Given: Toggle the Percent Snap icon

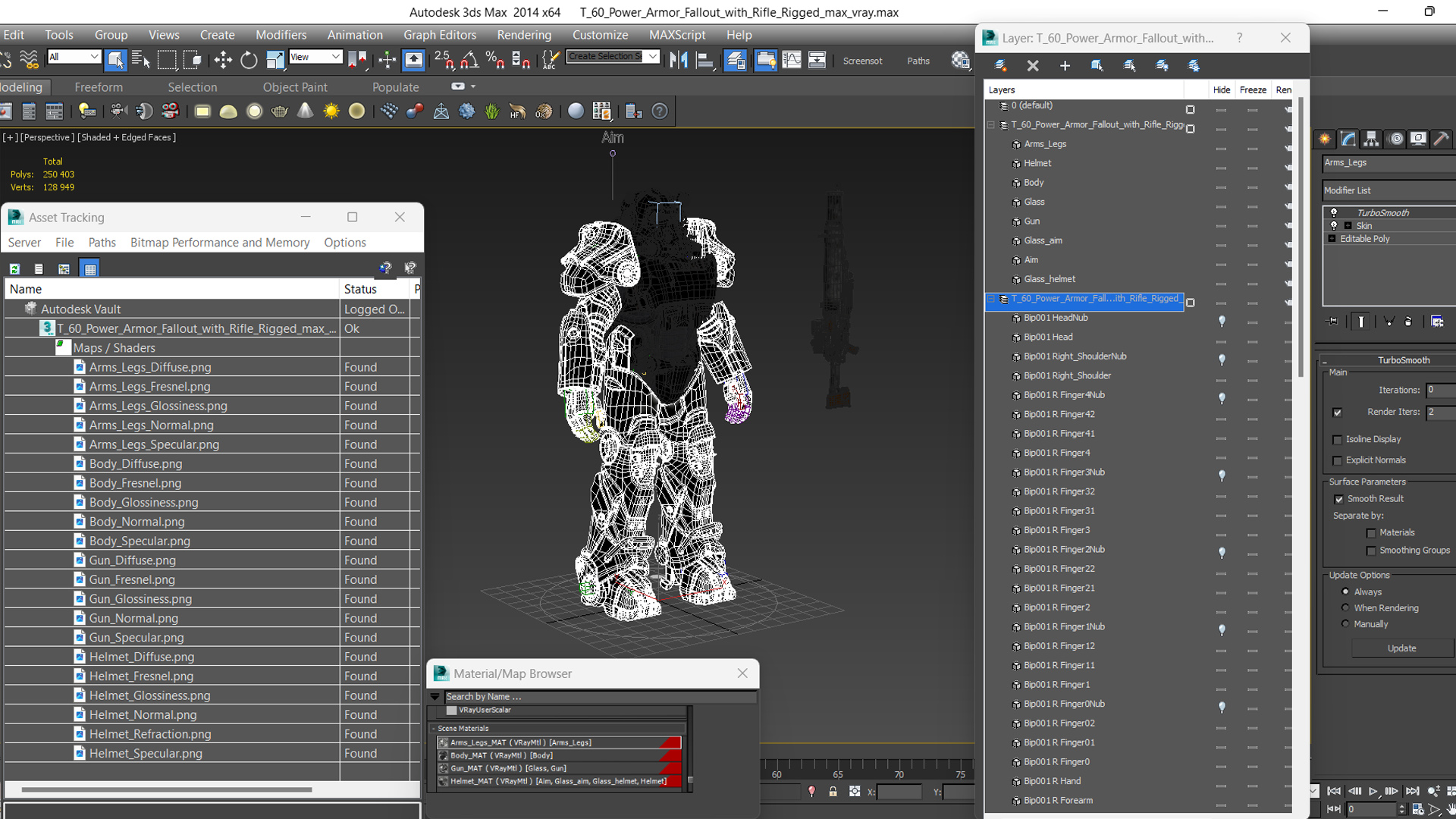Looking at the screenshot, I should [x=495, y=60].
